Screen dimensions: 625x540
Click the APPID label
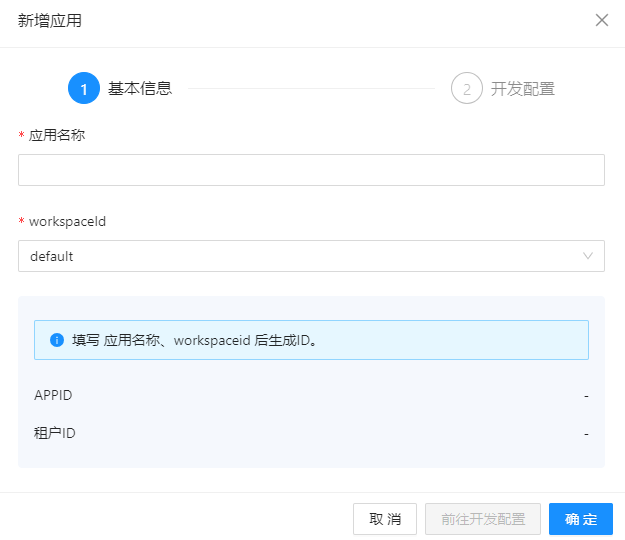[53, 395]
